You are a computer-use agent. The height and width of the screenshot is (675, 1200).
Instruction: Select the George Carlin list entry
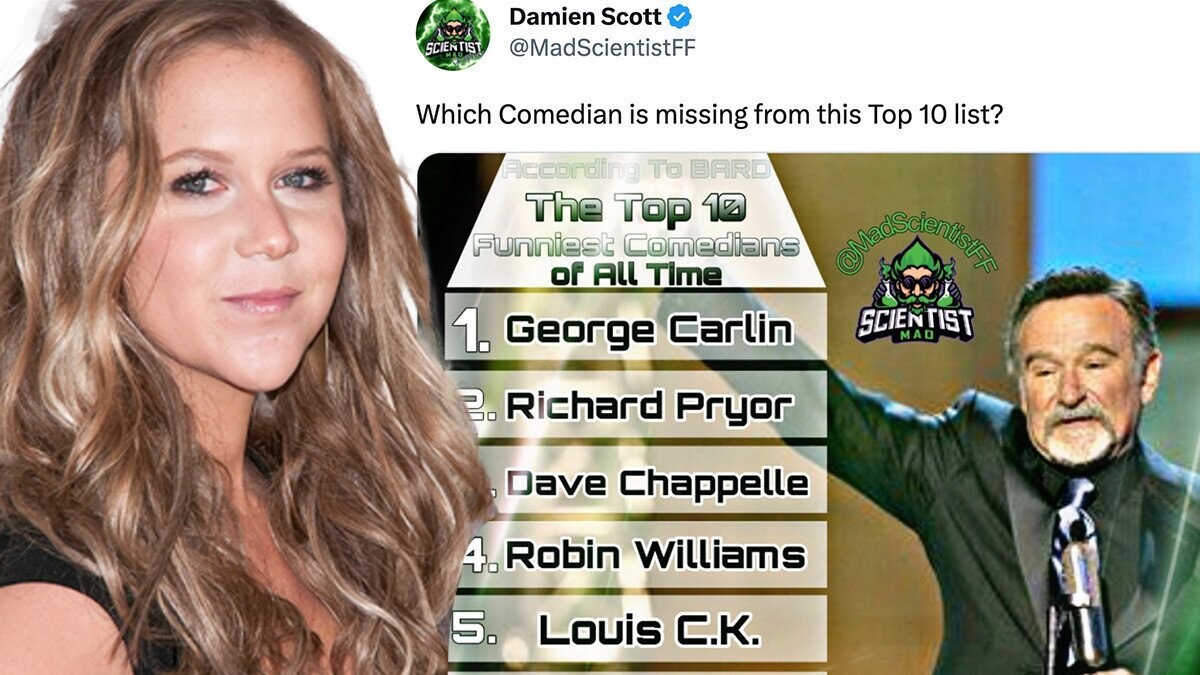pos(636,329)
